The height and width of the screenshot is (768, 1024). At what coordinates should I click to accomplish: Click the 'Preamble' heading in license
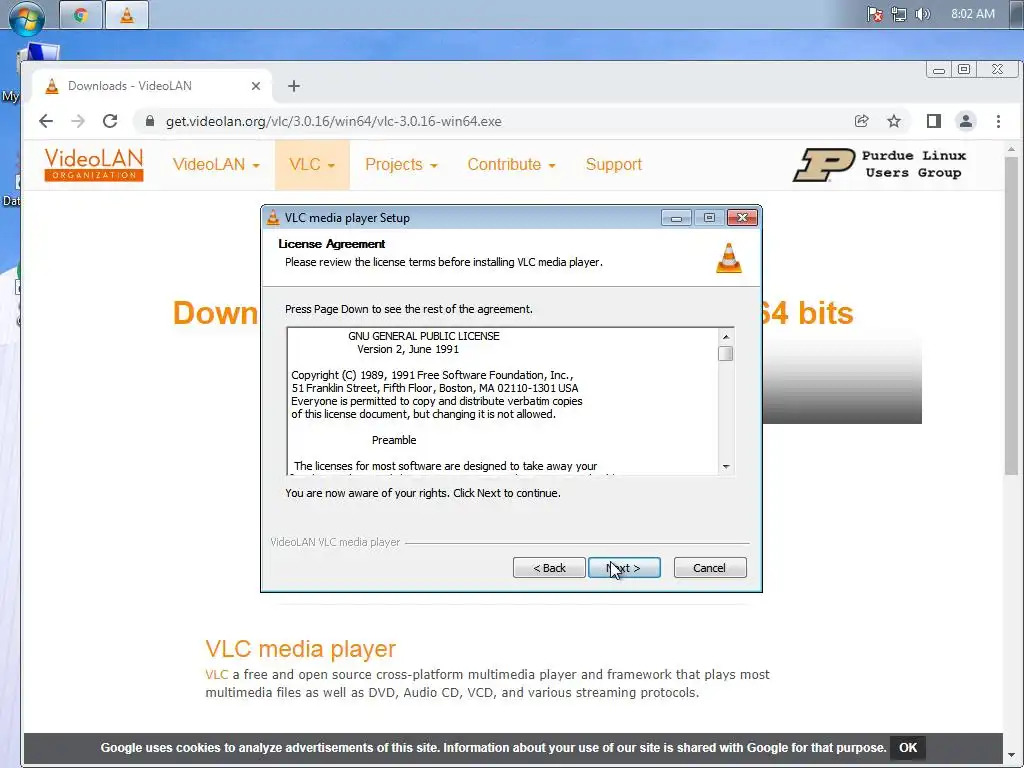394,440
